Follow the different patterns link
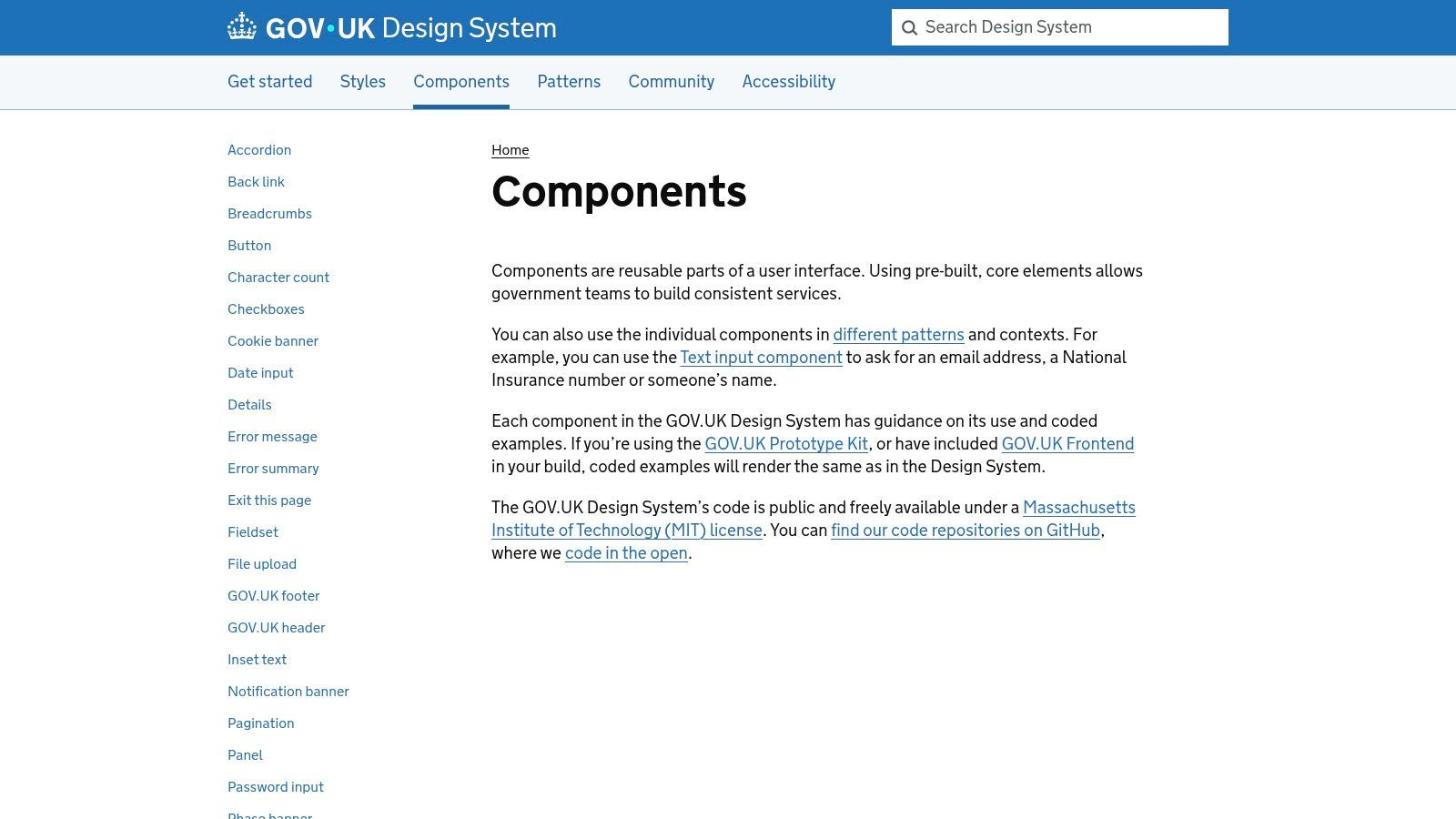The height and width of the screenshot is (819, 1456). [898, 335]
